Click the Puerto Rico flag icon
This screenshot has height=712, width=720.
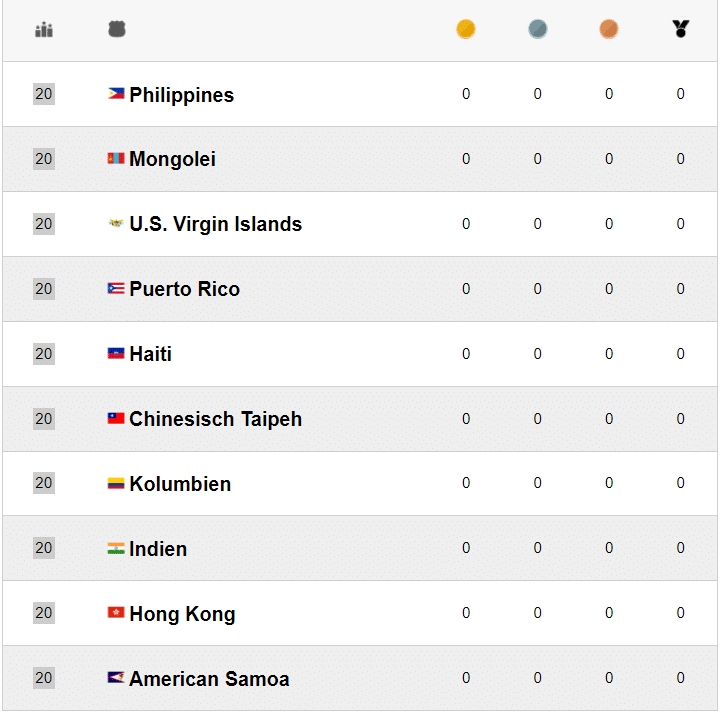[x=116, y=289]
